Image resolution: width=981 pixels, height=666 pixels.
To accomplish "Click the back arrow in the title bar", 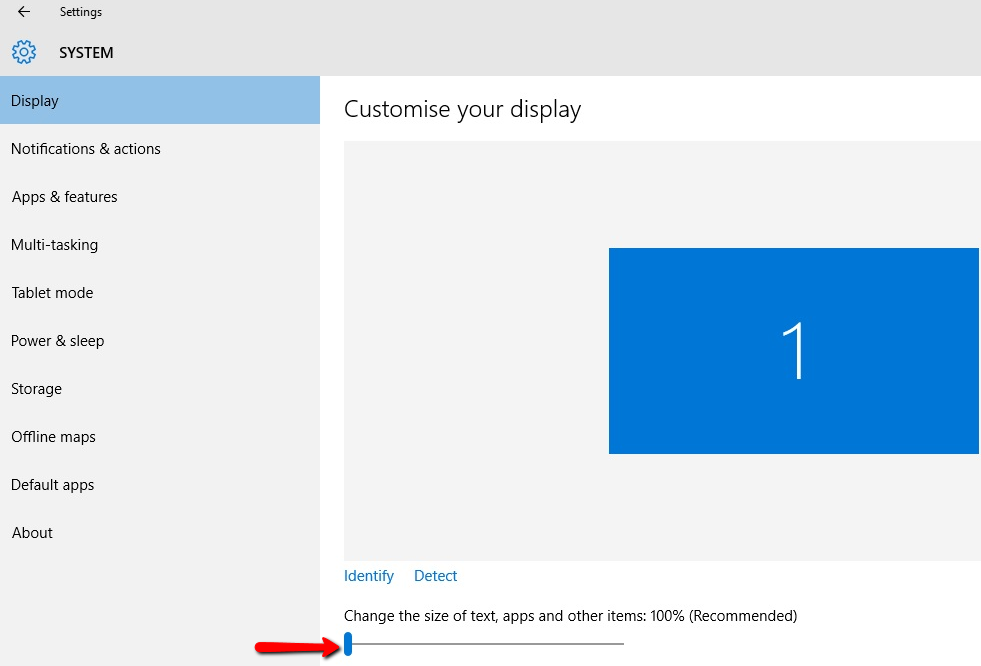I will [24, 12].
